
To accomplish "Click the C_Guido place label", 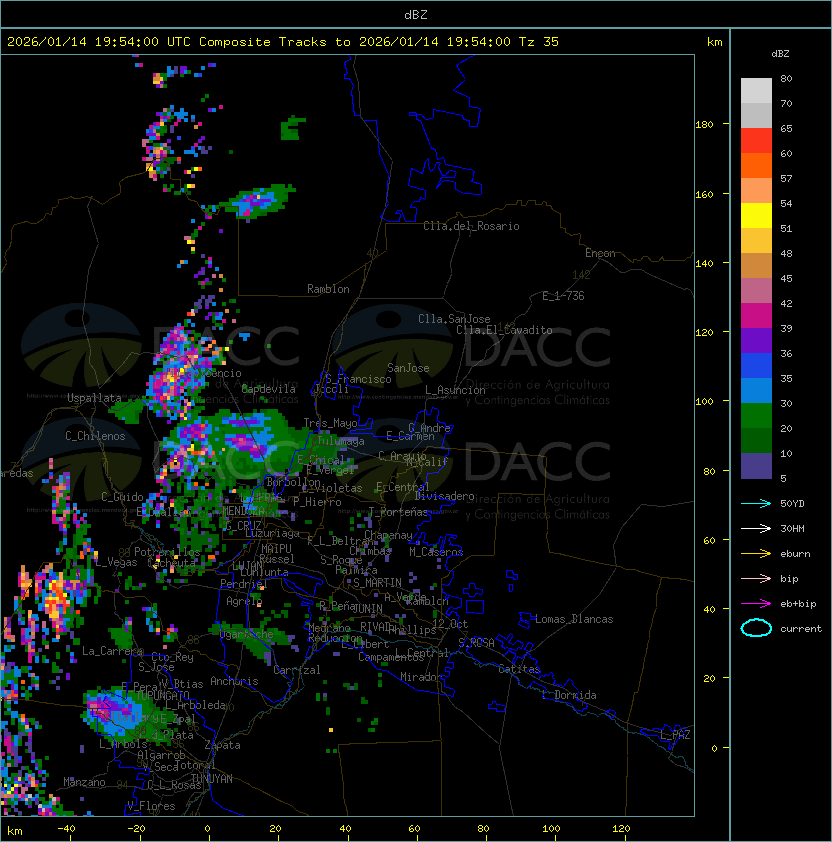I will pos(122,497).
